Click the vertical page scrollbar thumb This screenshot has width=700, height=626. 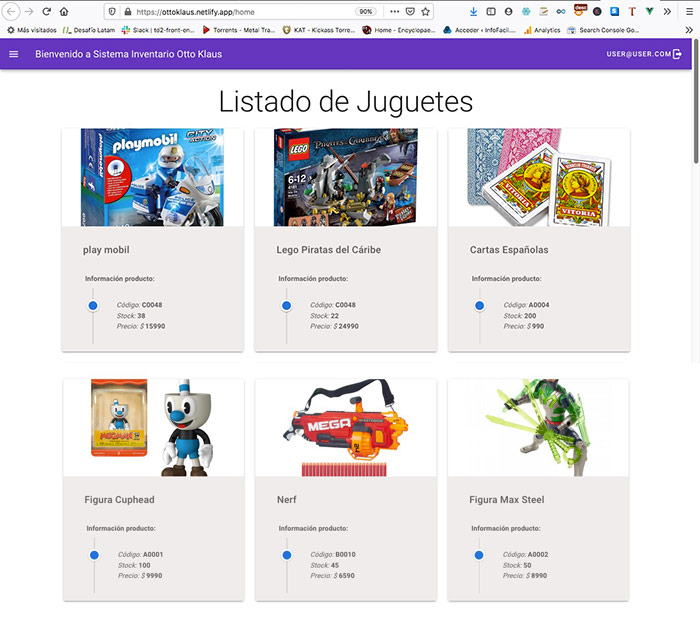(x=696, y=102)
